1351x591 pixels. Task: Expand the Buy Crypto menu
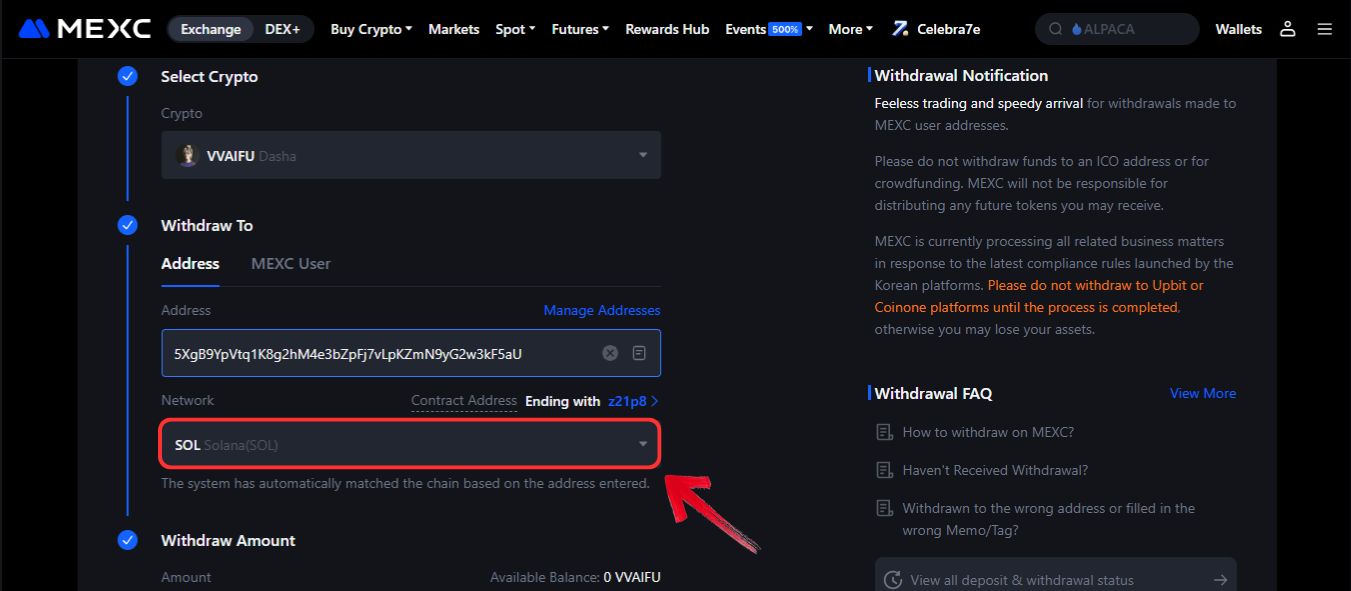(371, 29)
